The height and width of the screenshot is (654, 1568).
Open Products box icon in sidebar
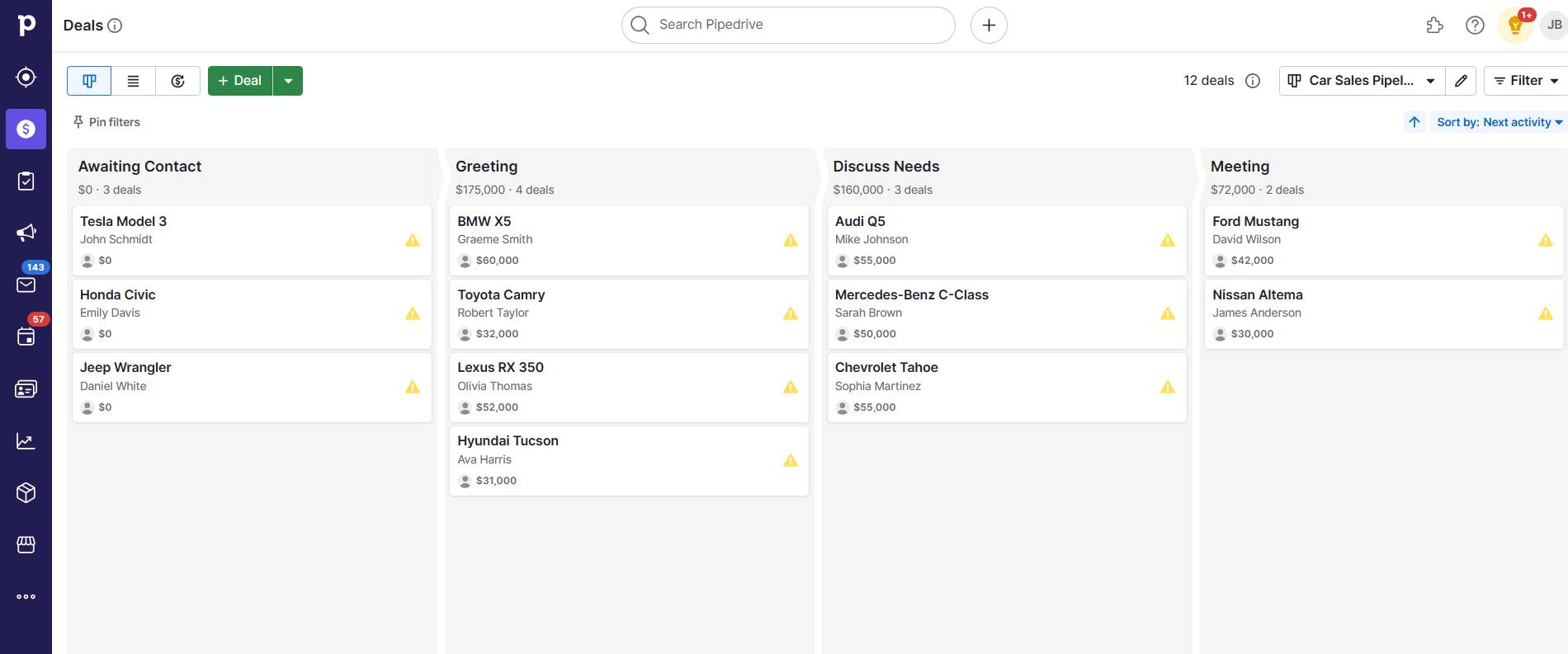pos(26,493)
